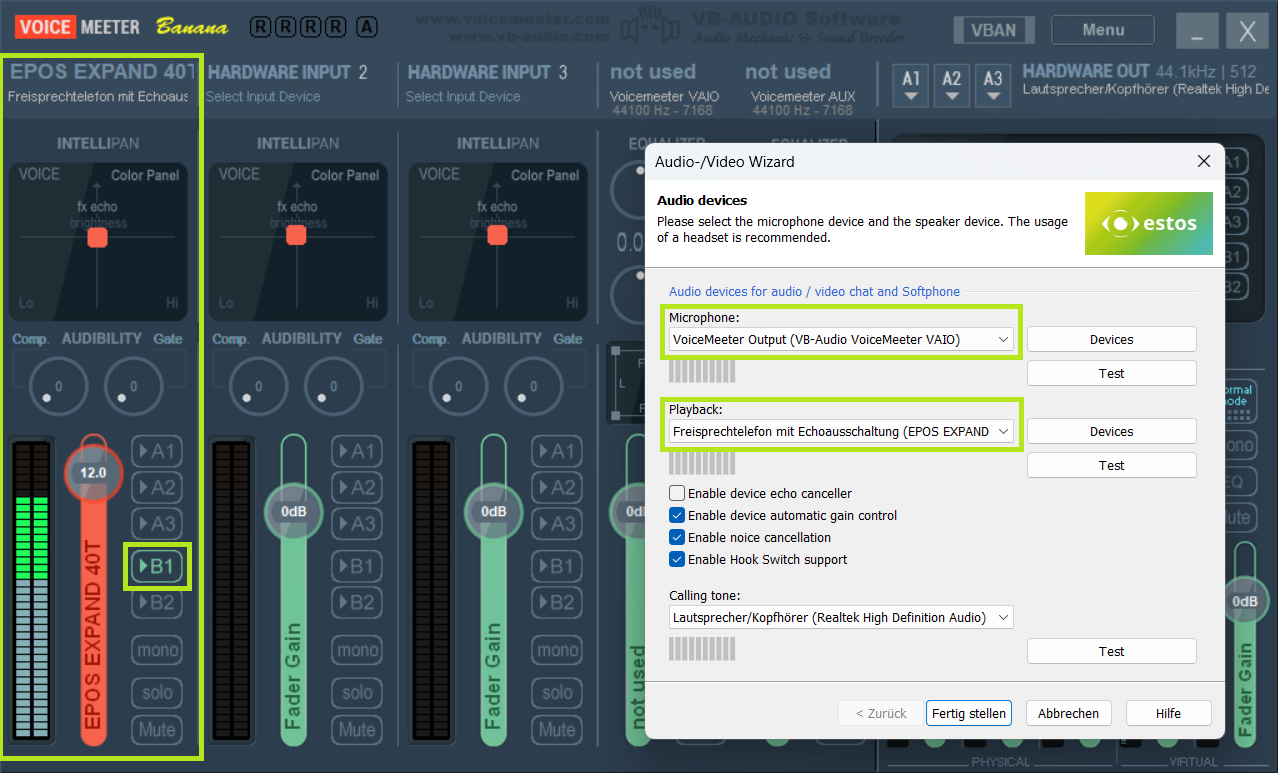
Task: Click B2 routing button on Hardware Input 2
Action: click(357, 602)
